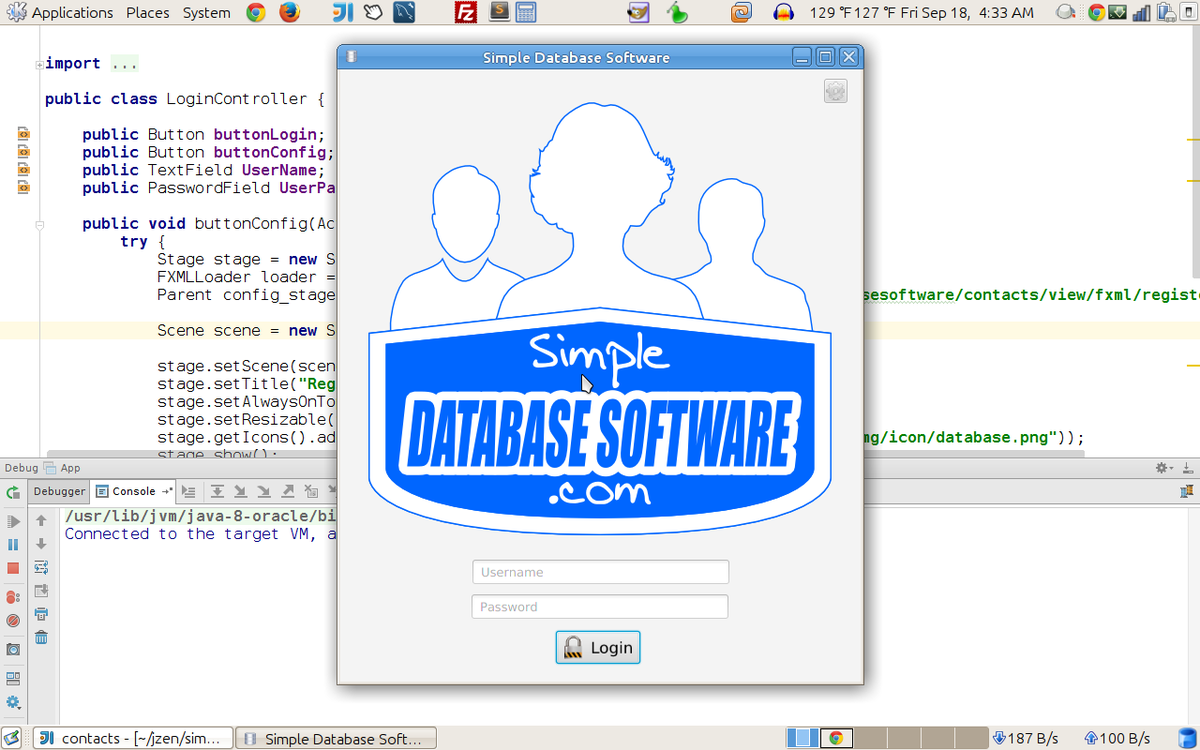This screenshot has height=750, width=1200.
Task: Open the Places menu
Action: (148, 13)
